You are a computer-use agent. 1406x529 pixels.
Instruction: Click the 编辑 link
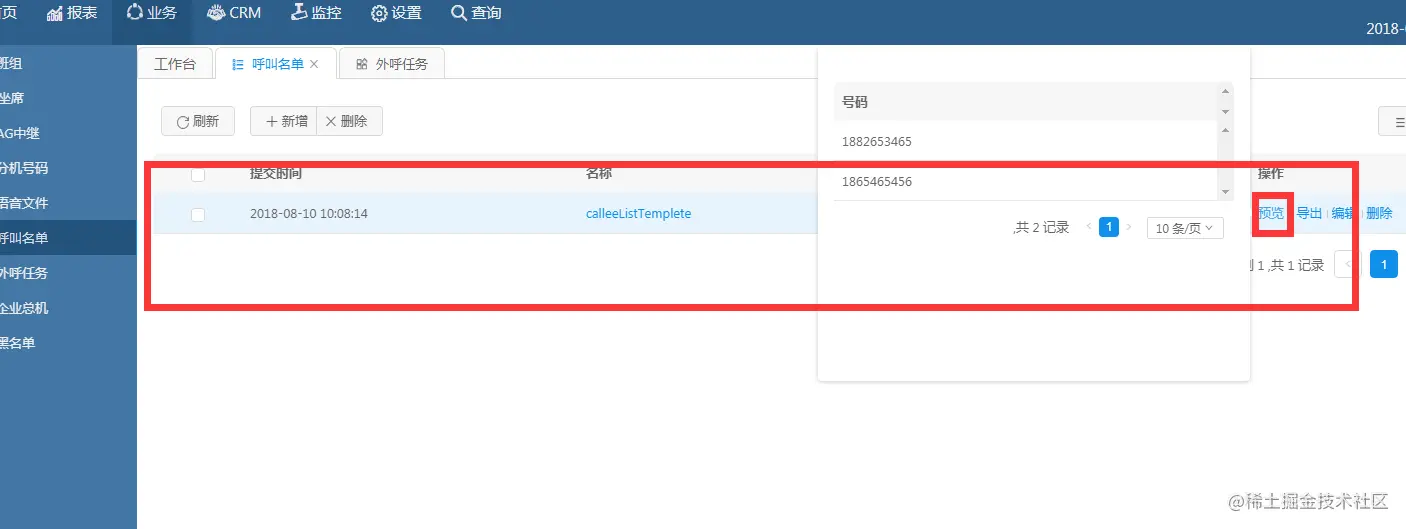(1344, 213)
